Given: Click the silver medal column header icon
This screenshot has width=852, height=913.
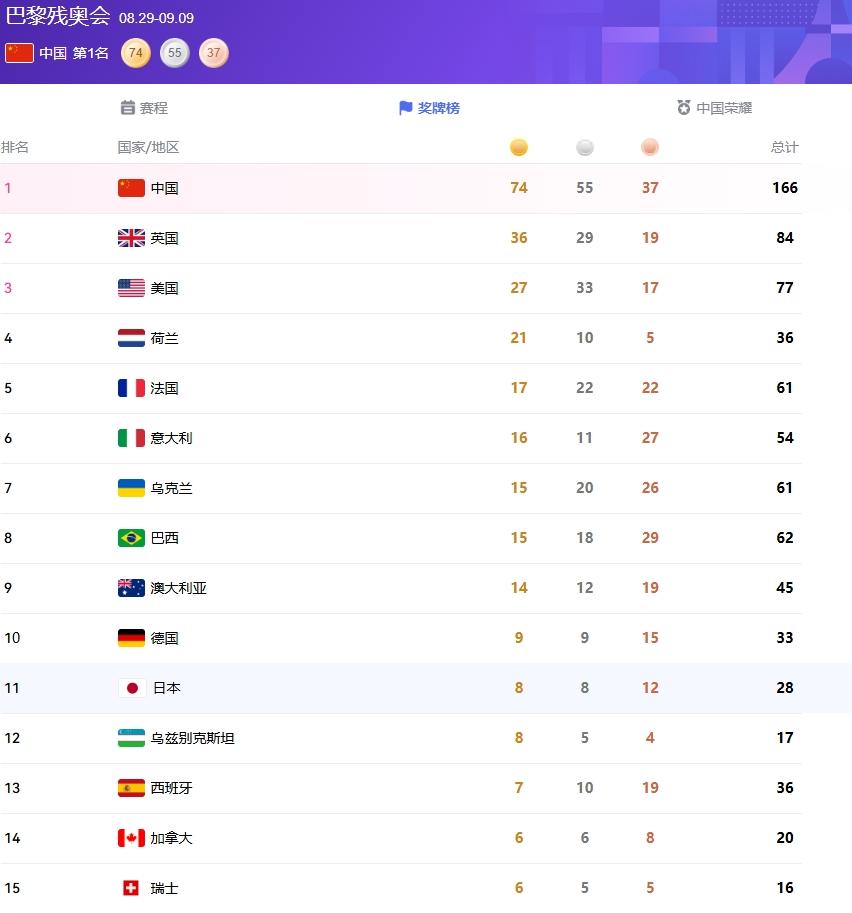Looking at the screenshot, I should tap(585, 147).
